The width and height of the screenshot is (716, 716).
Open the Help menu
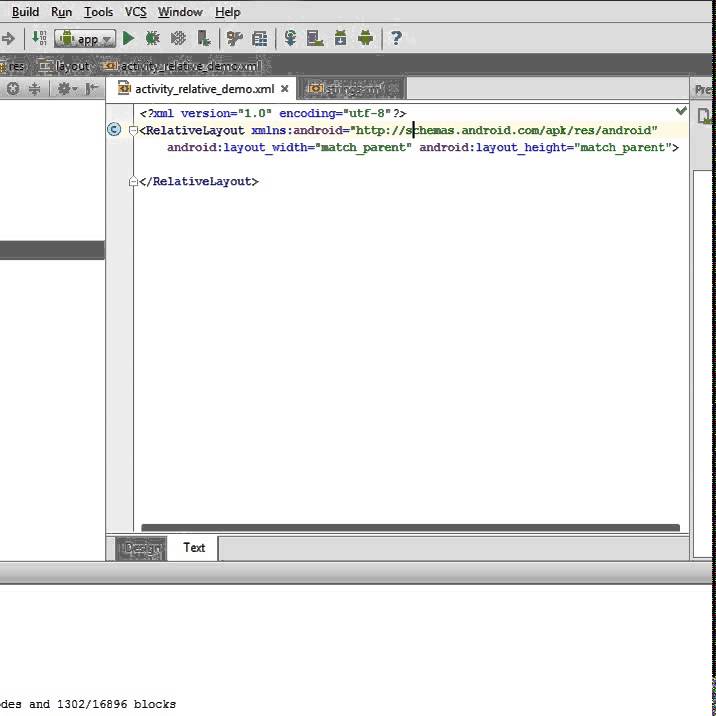click(x=227, y=12)
